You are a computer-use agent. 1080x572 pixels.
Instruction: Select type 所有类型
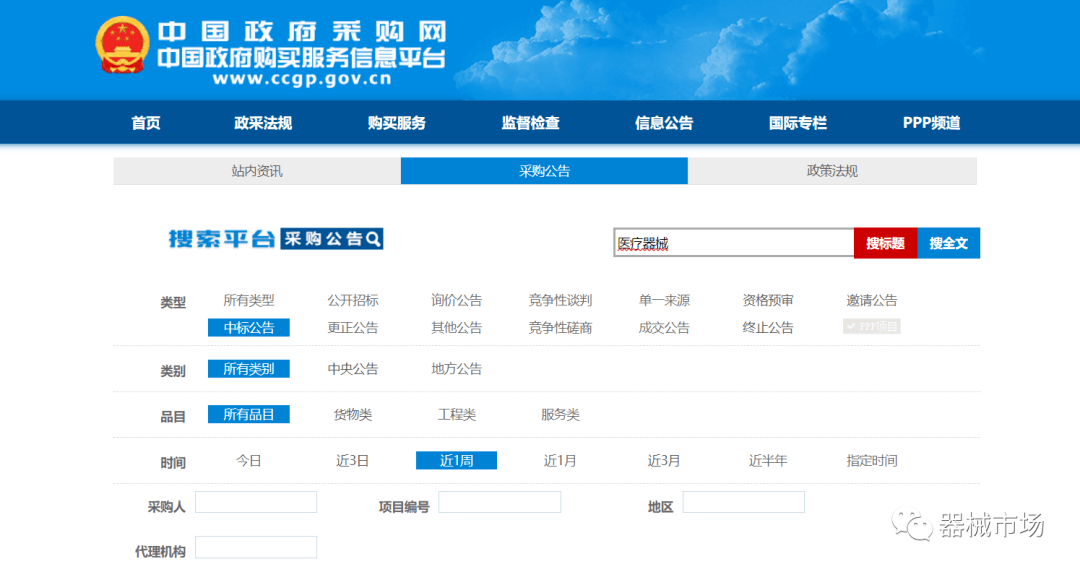249,300
